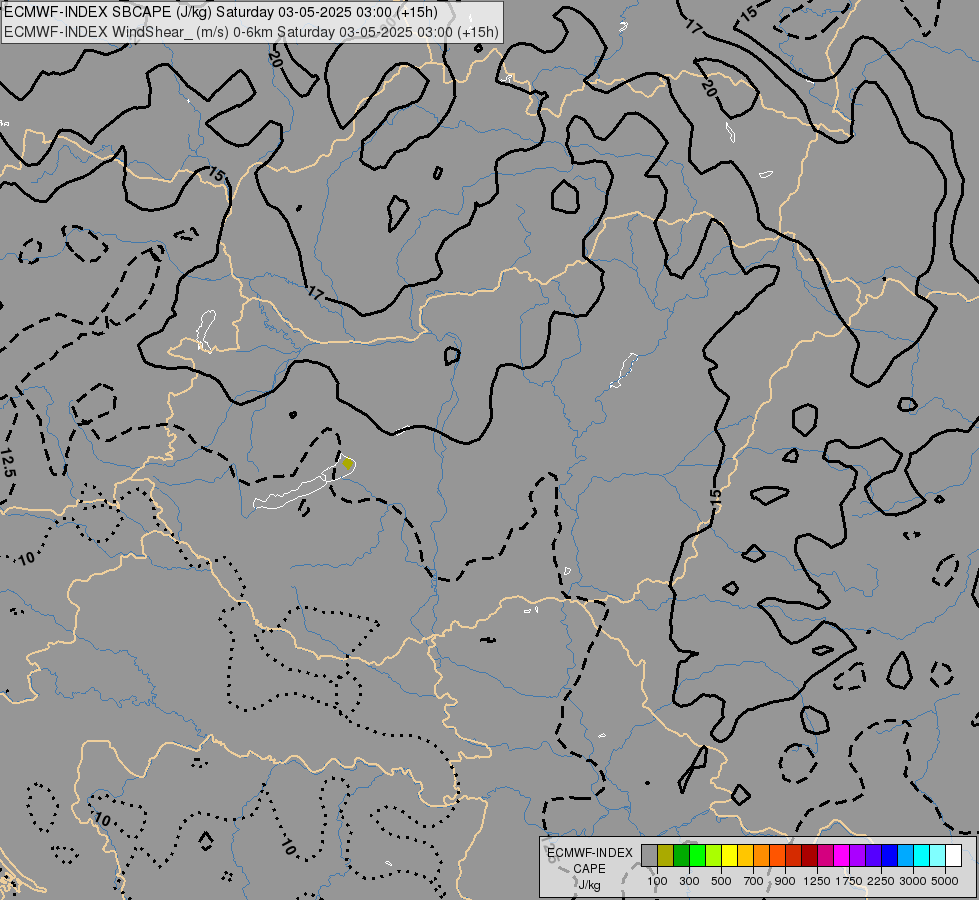Viewport: 979px width, 900px height.
Task: Click the dark green CAPE legend swatch
Action: click(681, 855)
